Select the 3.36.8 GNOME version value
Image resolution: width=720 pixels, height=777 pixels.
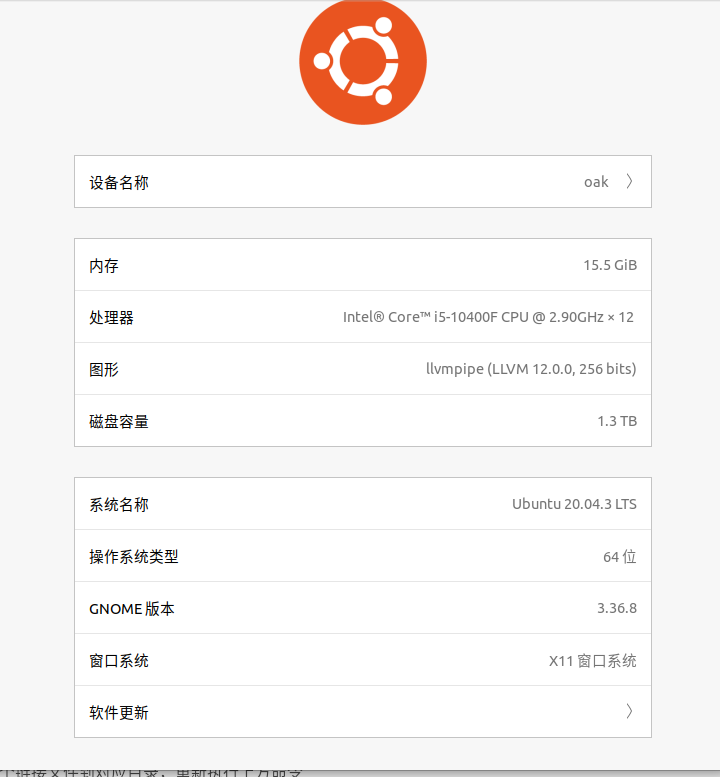(617, 608)
